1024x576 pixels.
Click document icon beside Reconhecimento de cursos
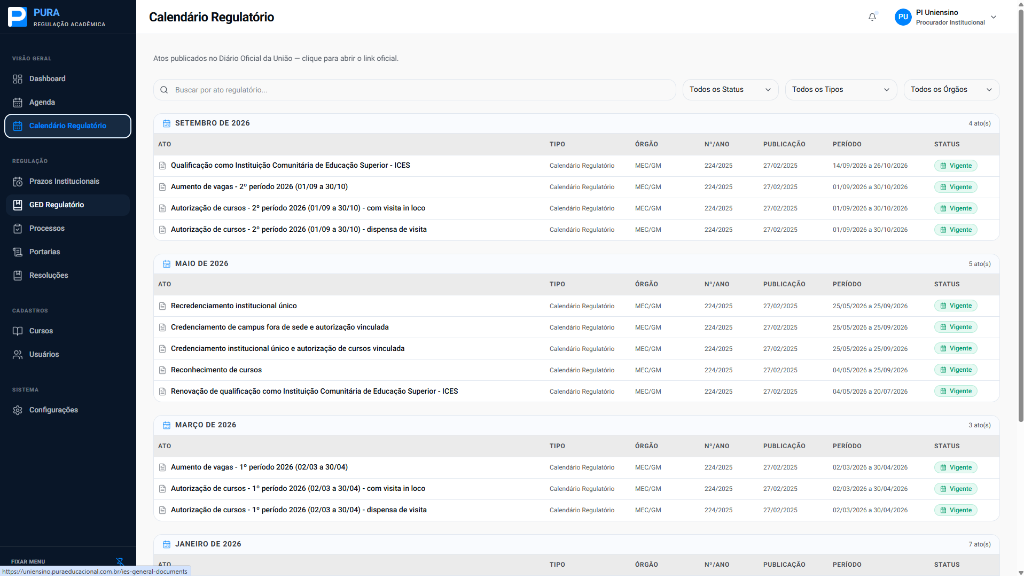(163, 370)
